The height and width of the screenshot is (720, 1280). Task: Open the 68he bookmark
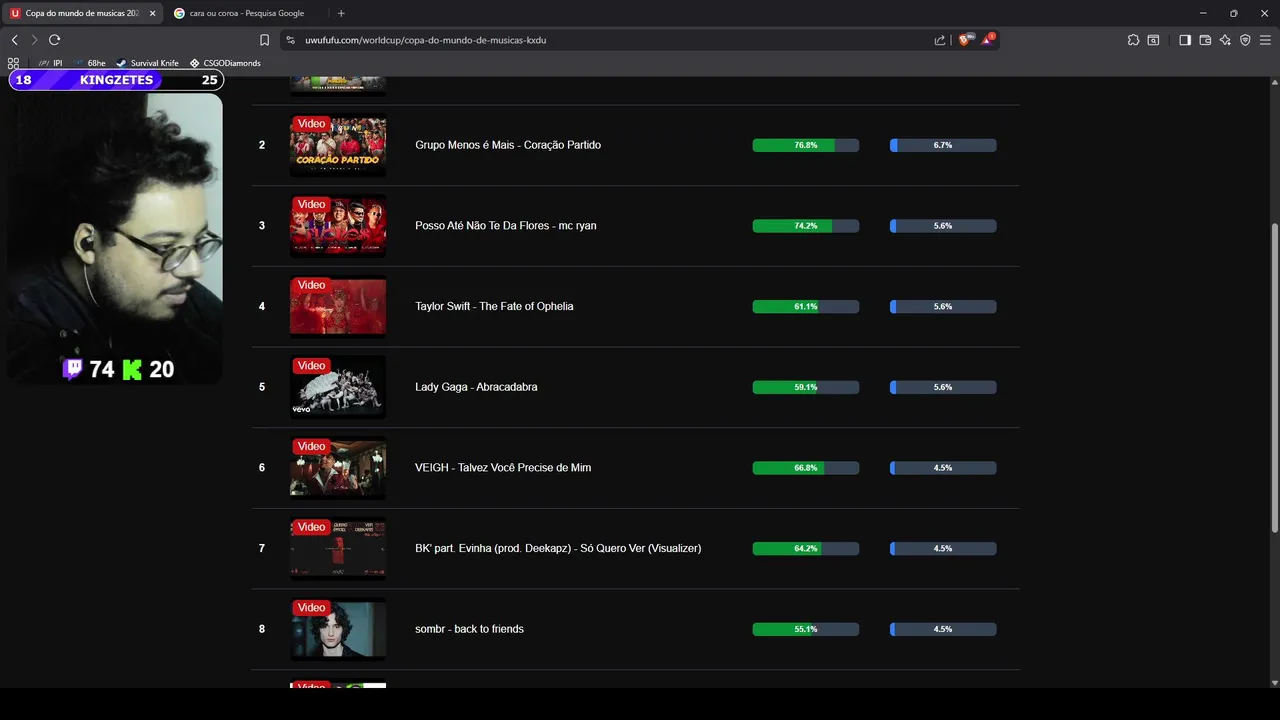click(x=90, y=63)
